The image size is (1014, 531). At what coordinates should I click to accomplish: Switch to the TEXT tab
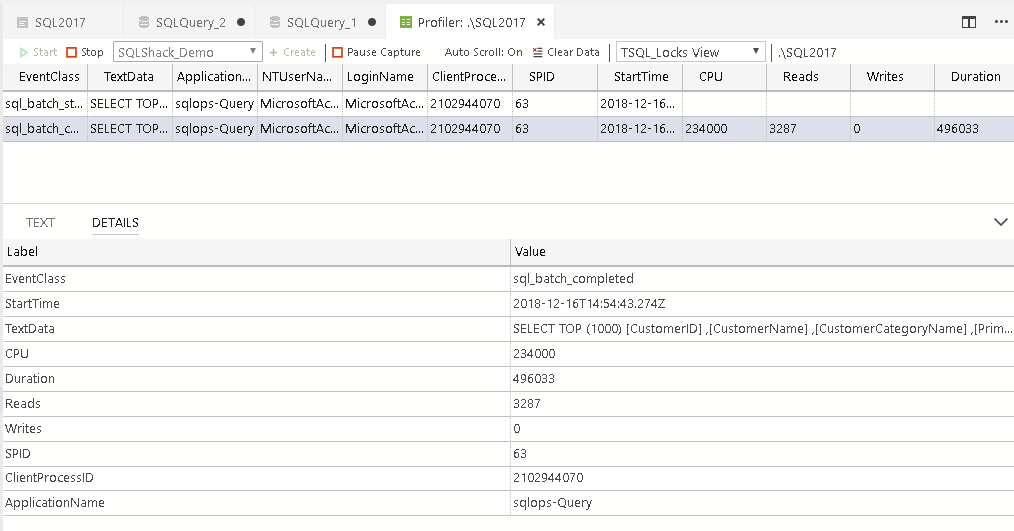coord(41,223)
